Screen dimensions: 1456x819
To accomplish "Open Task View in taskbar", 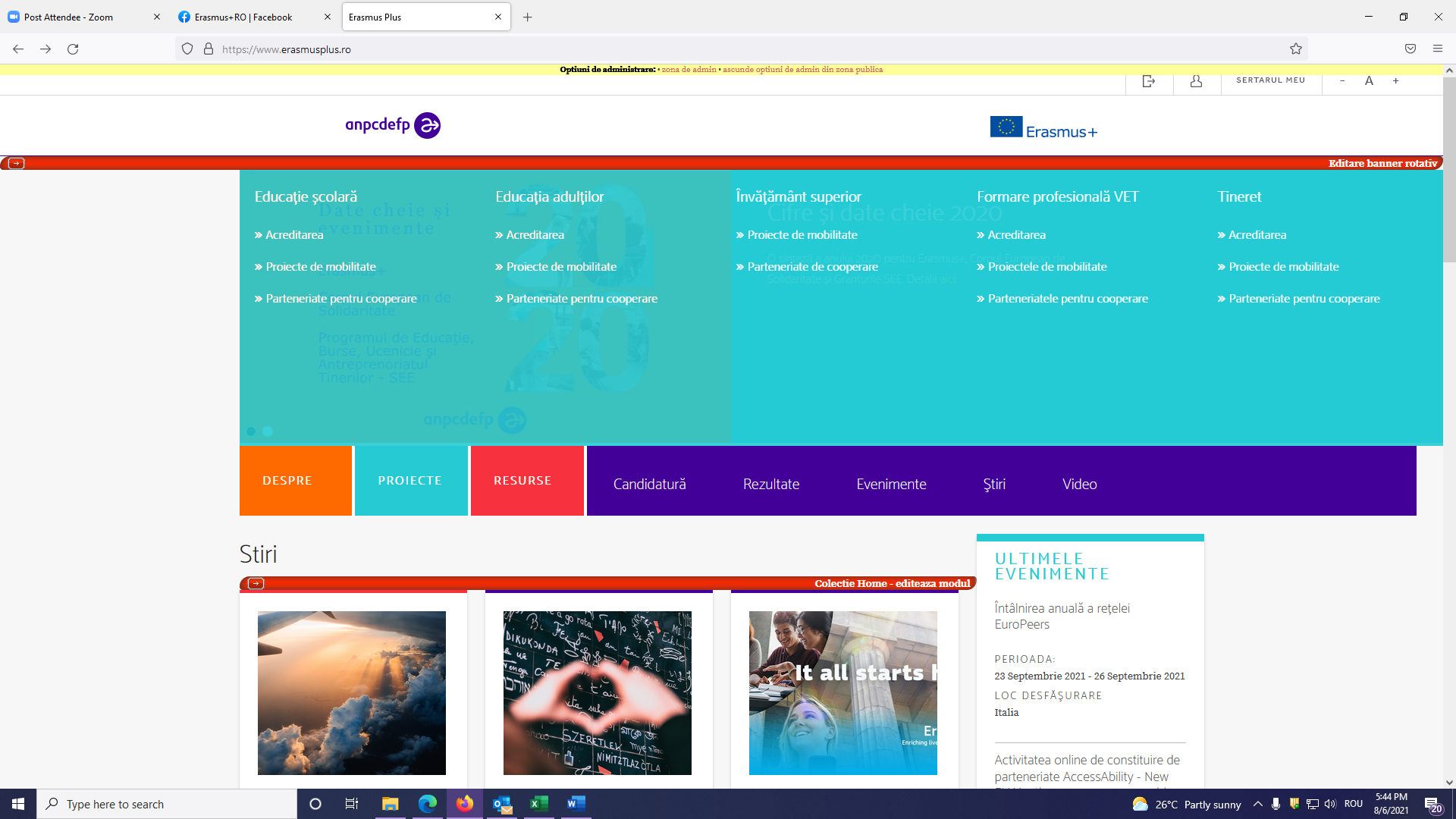I will pos(352,804).
